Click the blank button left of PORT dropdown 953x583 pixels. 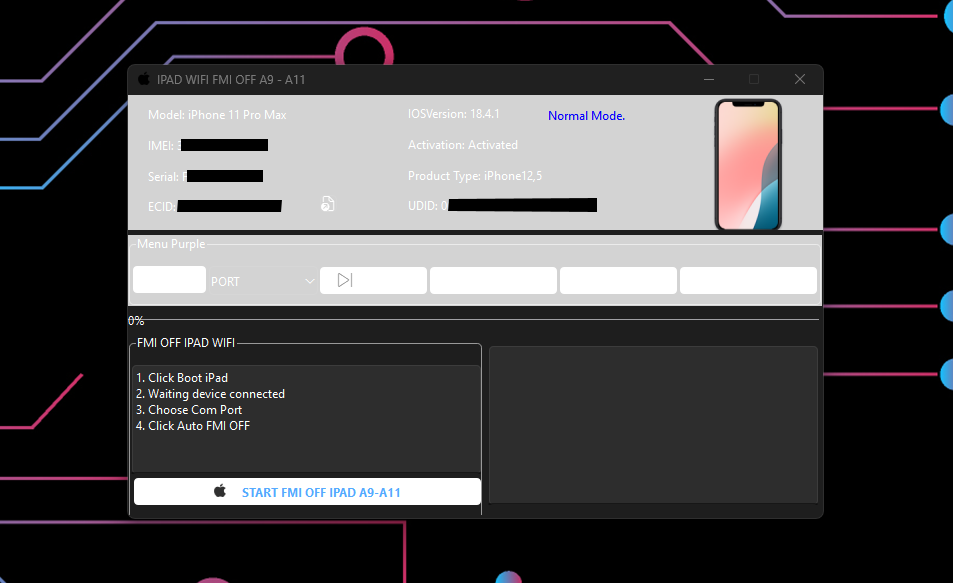170,280
